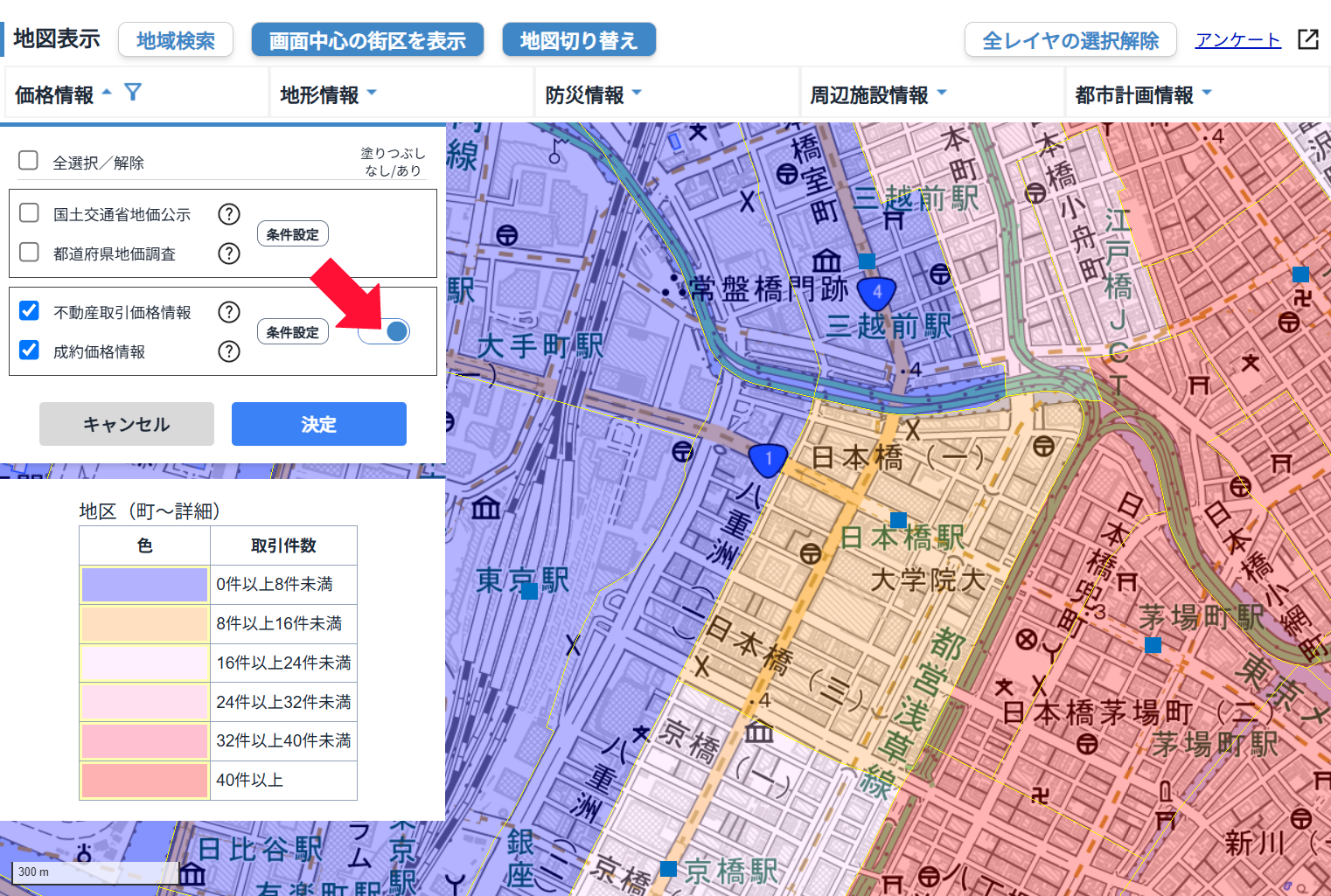
Task: Open the external link icon next to アンケート
Action: pyautogui.click(x=1308, y=38)
